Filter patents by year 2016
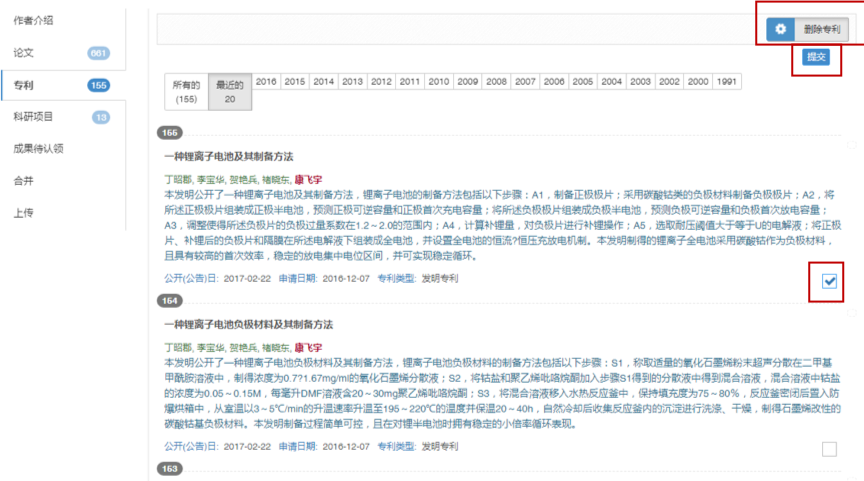 (x=266, y=82)
